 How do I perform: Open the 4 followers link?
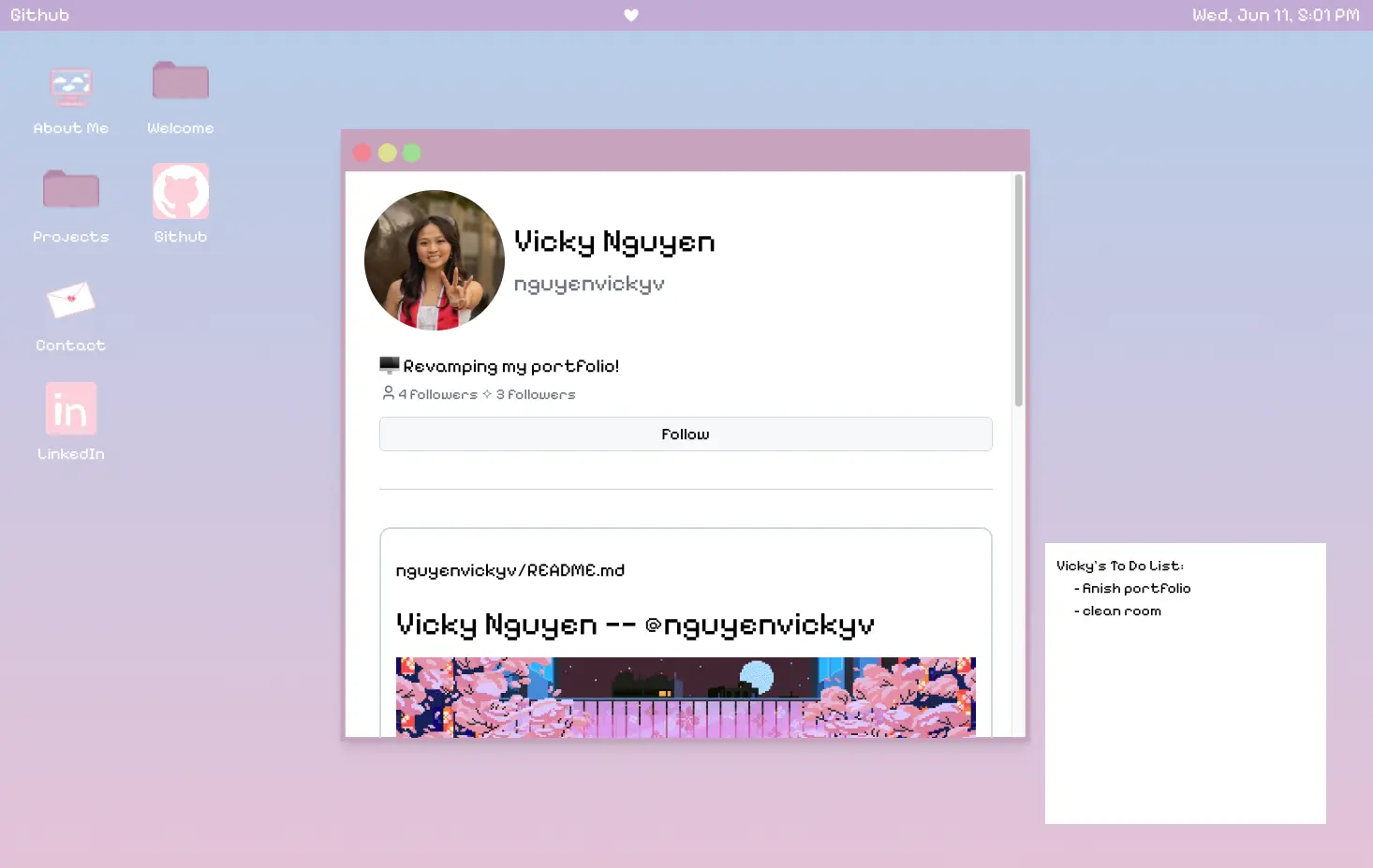pyautogui.click(x=438, y=395)
